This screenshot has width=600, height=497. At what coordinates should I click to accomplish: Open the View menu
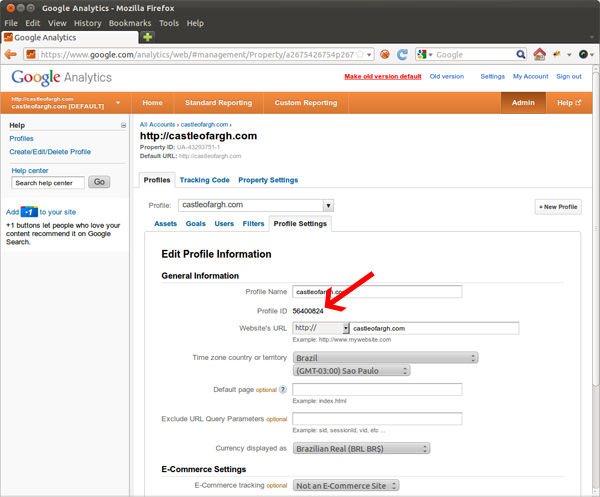(x=57, y=23)
